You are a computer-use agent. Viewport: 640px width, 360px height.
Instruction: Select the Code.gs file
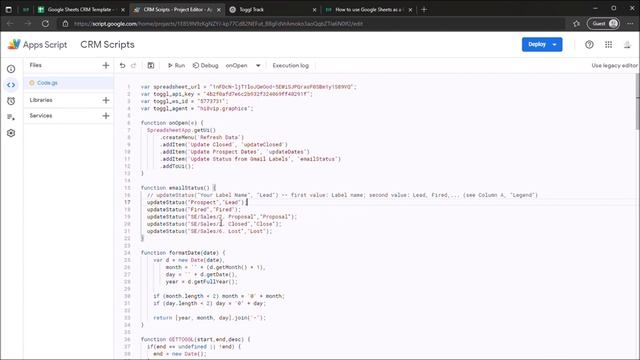[x=69, y=83]
